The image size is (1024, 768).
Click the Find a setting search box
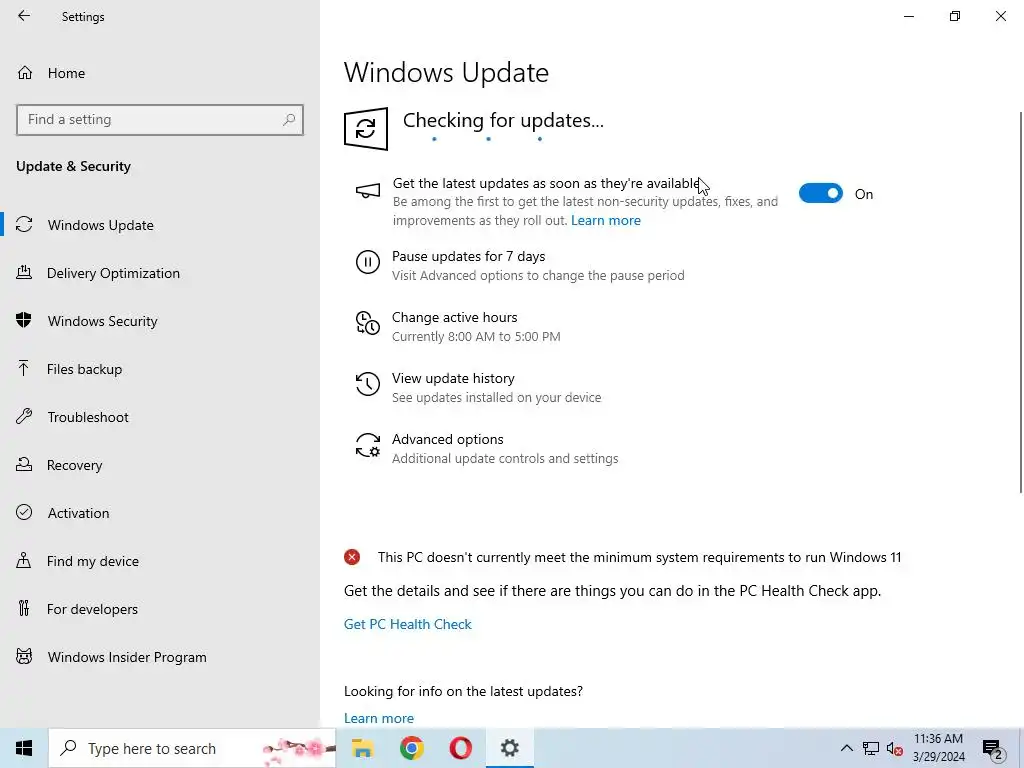point(160,120)
